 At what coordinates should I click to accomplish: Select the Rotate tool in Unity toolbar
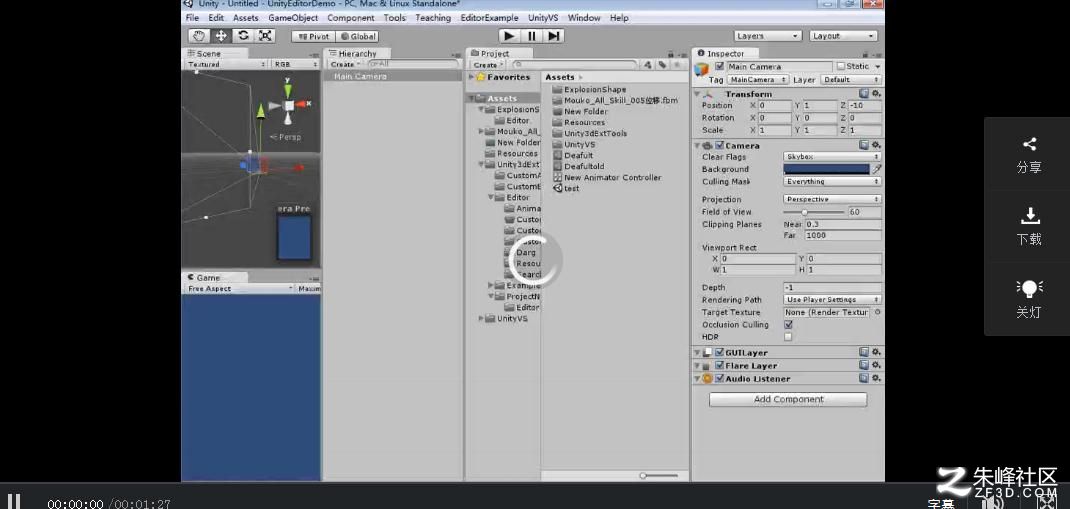pyautogui.click(x=243, y=36)
